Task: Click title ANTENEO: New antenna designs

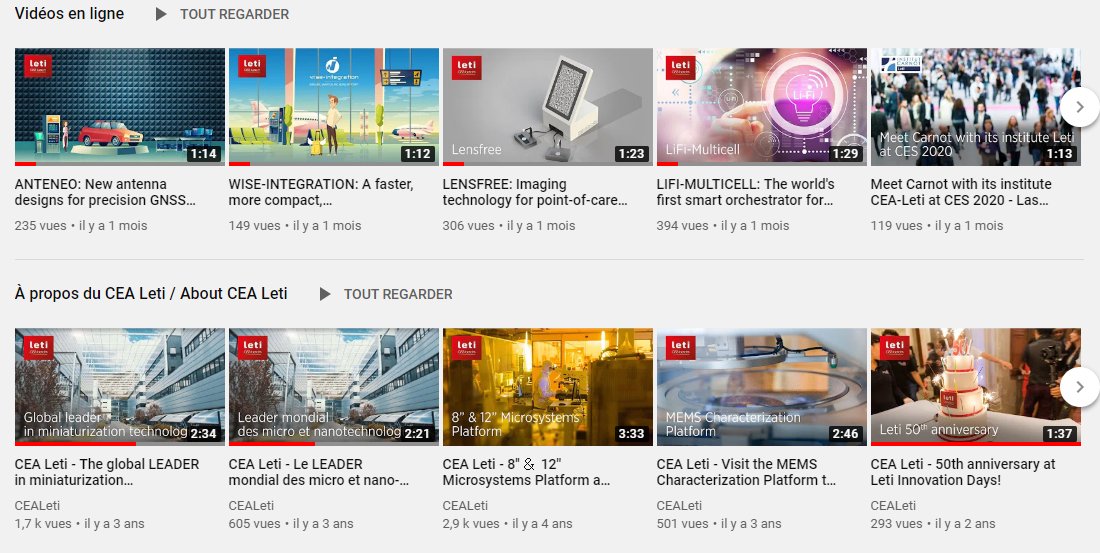Action: click(105, 192)
